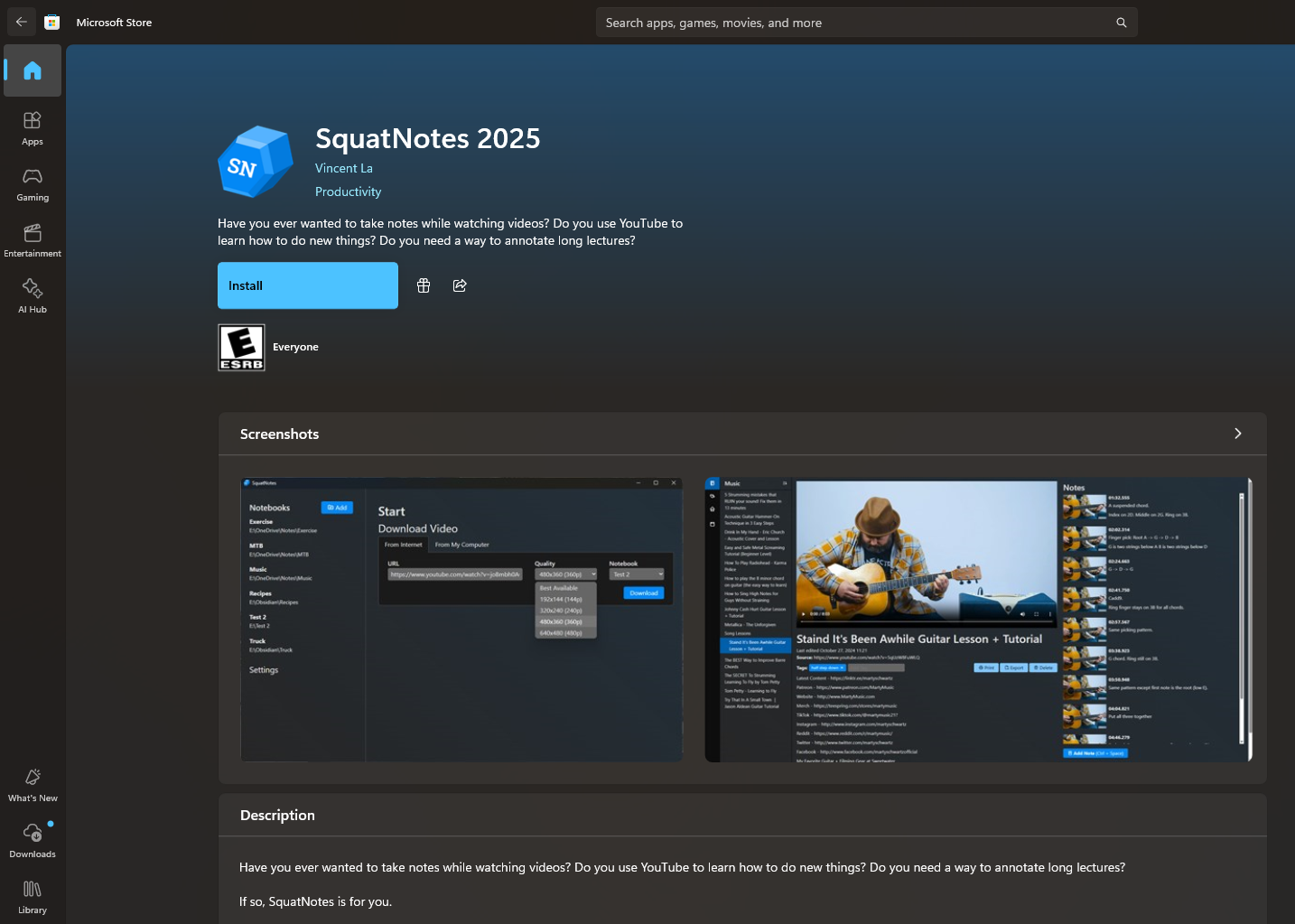Screen dimensions: 1295x924
Task: Open the Entertainment section
Action: (x=33, y=240)
